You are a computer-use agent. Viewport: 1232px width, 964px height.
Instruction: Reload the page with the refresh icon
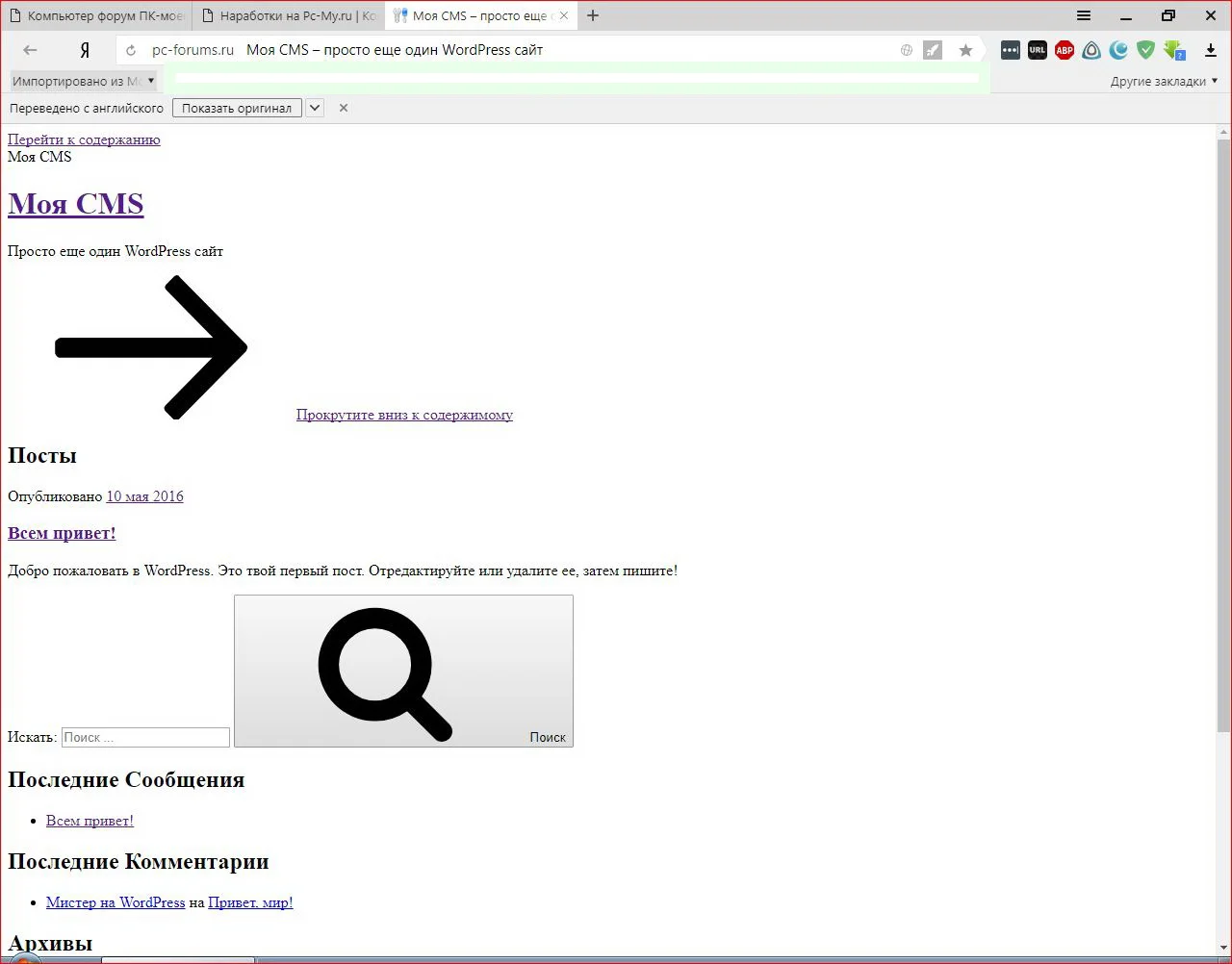(x=131, y=50)
